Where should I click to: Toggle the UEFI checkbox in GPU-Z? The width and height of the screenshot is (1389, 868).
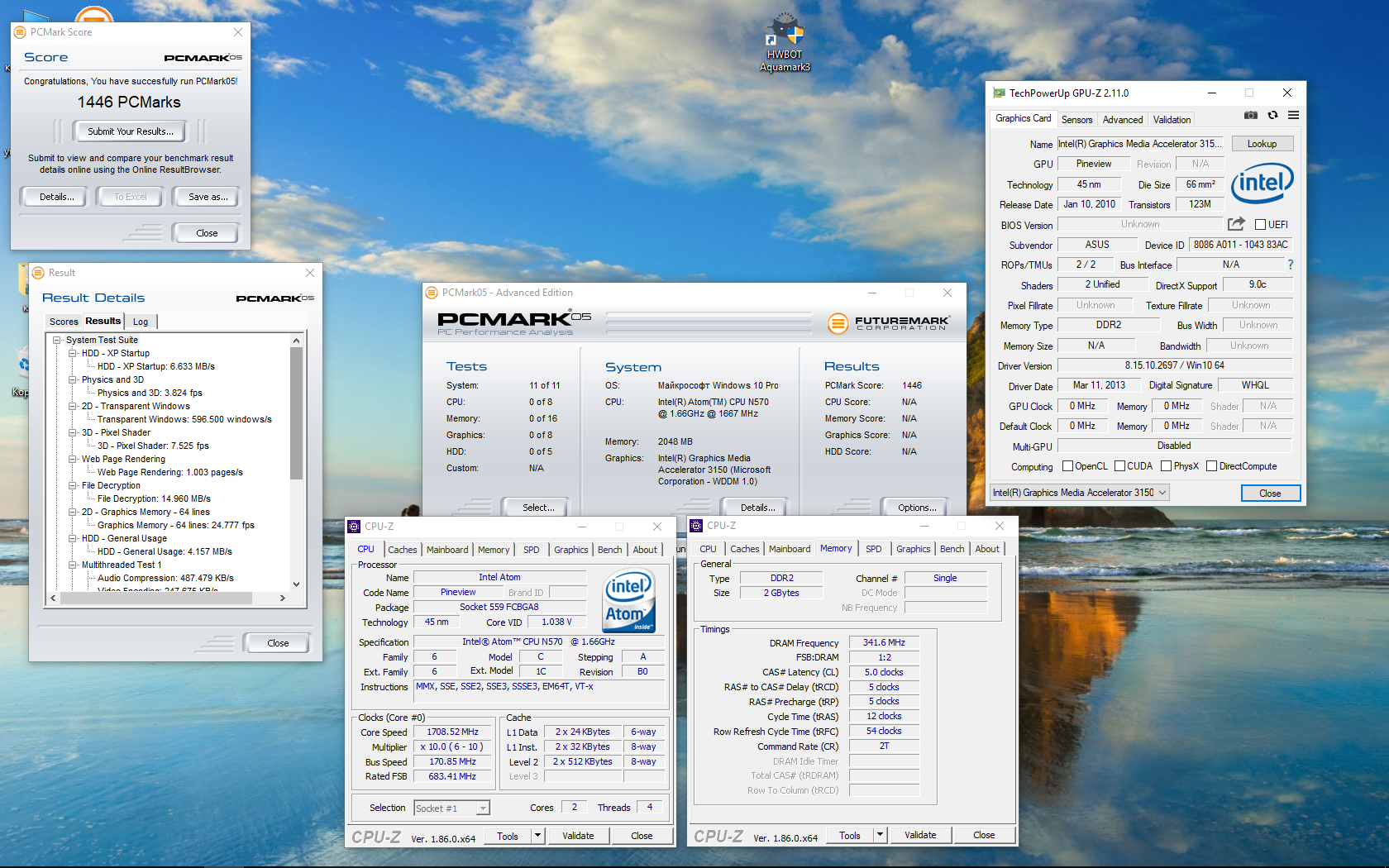pos(1260,225)
